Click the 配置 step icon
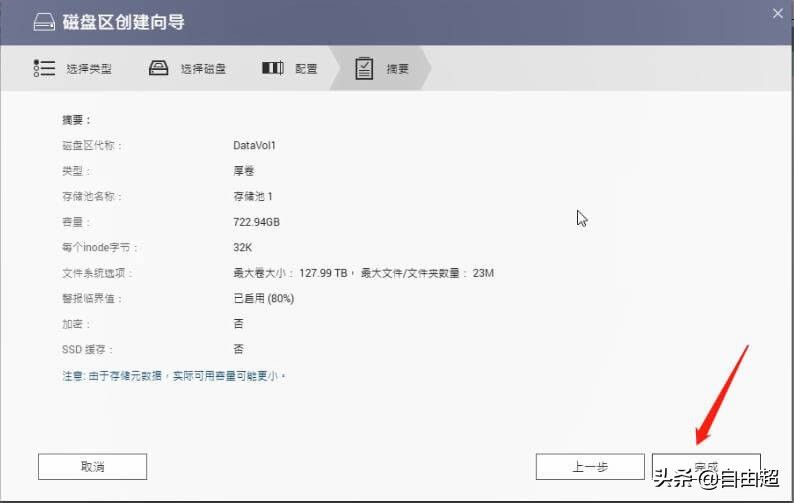 [x=273, y=69]
